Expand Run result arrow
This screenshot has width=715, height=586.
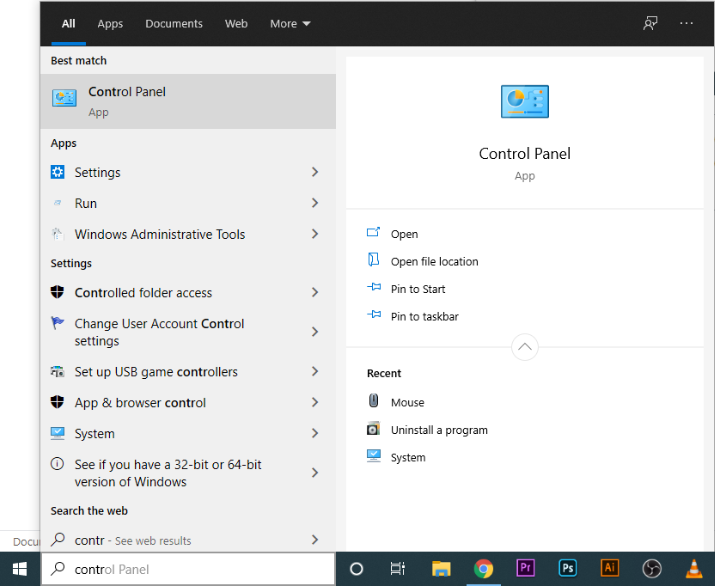tap(315, 203)
